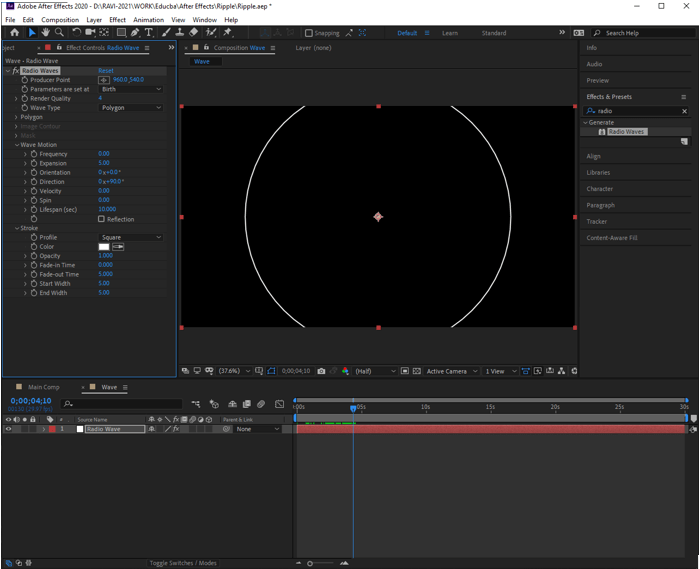Viewport: 700px width, 569px height.
Task: Select the Type text tool
Action: (x=149, y=33)
